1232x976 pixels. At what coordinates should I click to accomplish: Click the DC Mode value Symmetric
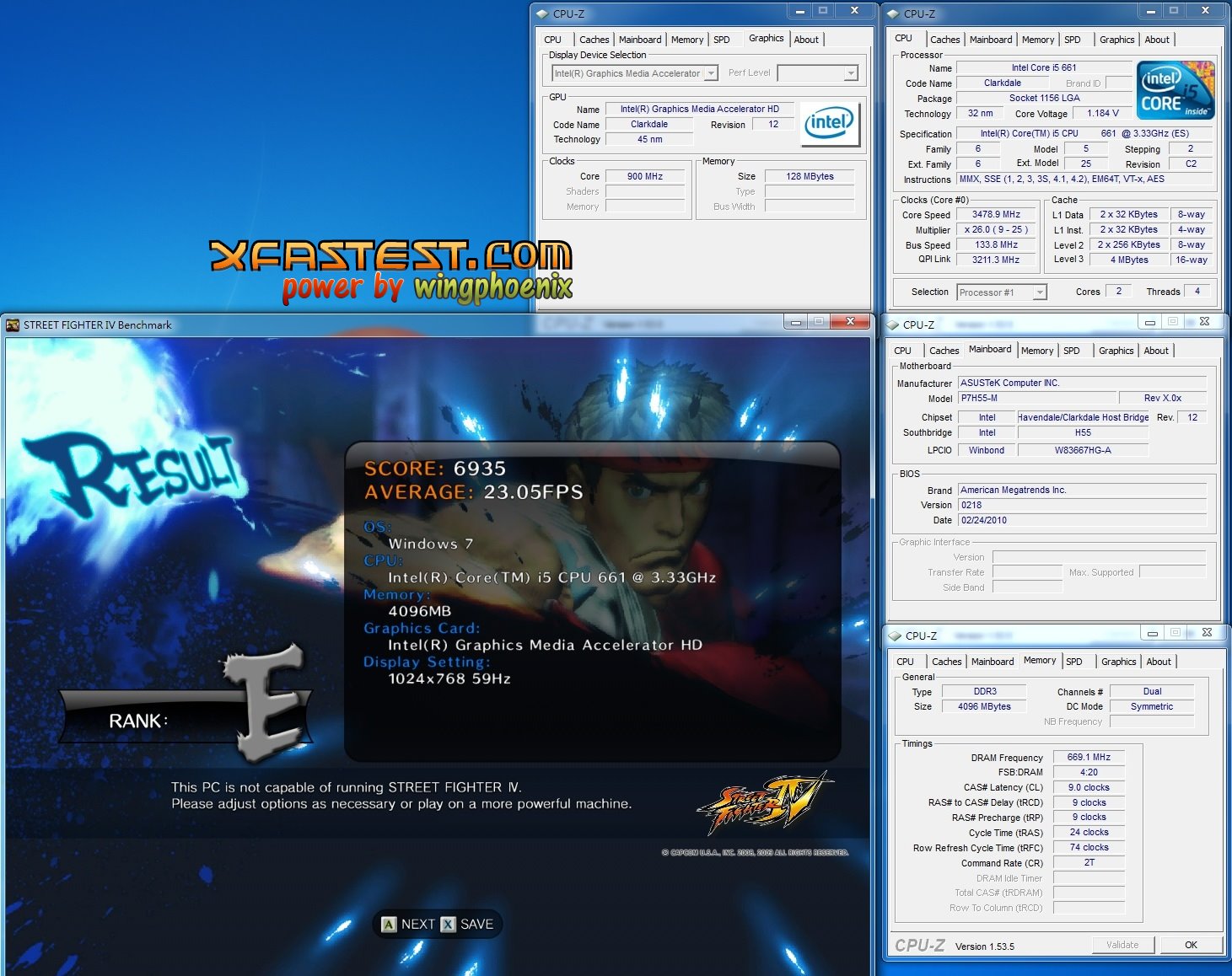1152,706
